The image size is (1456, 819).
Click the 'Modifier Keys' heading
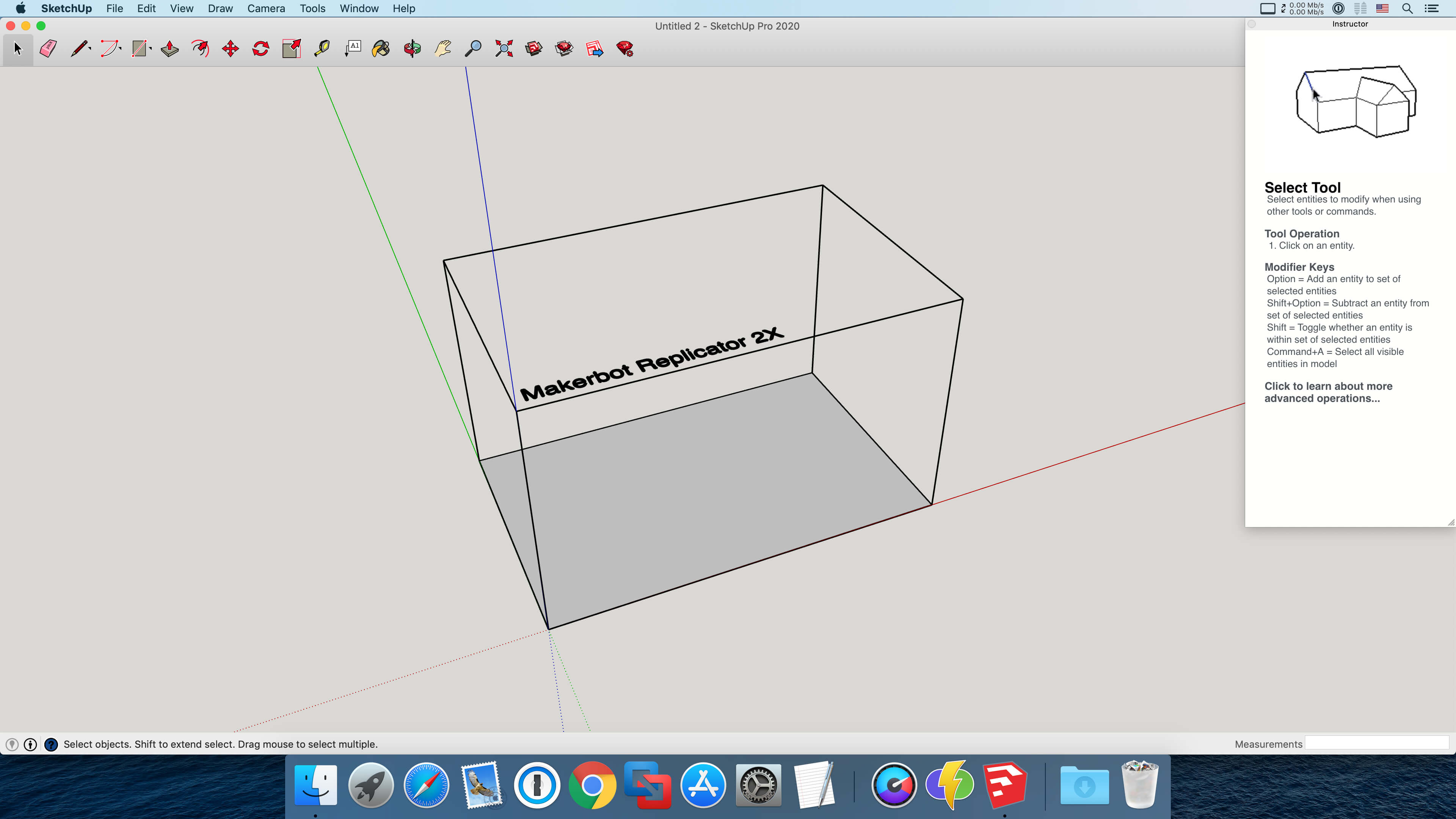(1299, 267)
